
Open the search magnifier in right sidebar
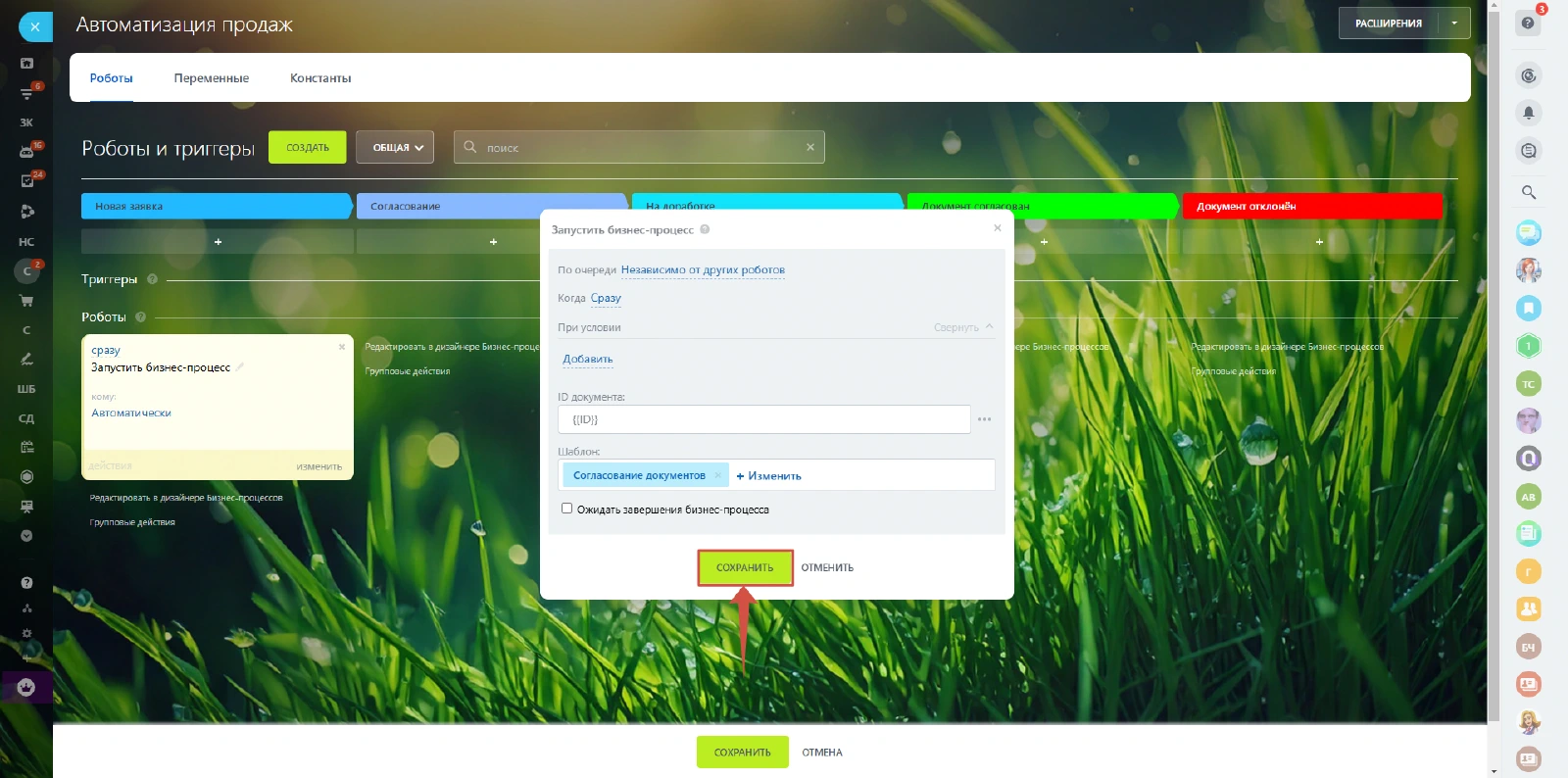coord(1528,192)
